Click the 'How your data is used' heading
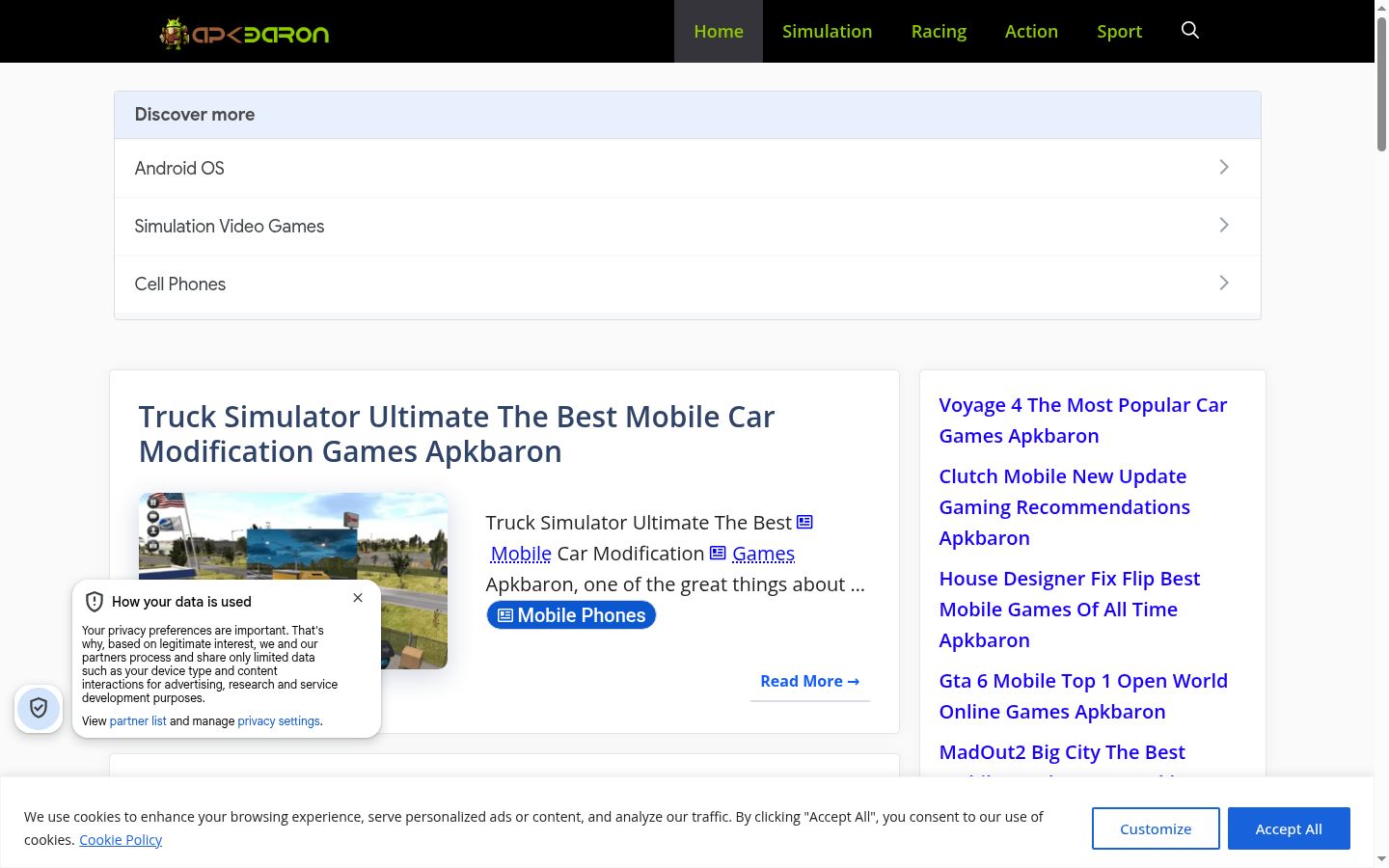 (x=181, y=602)
